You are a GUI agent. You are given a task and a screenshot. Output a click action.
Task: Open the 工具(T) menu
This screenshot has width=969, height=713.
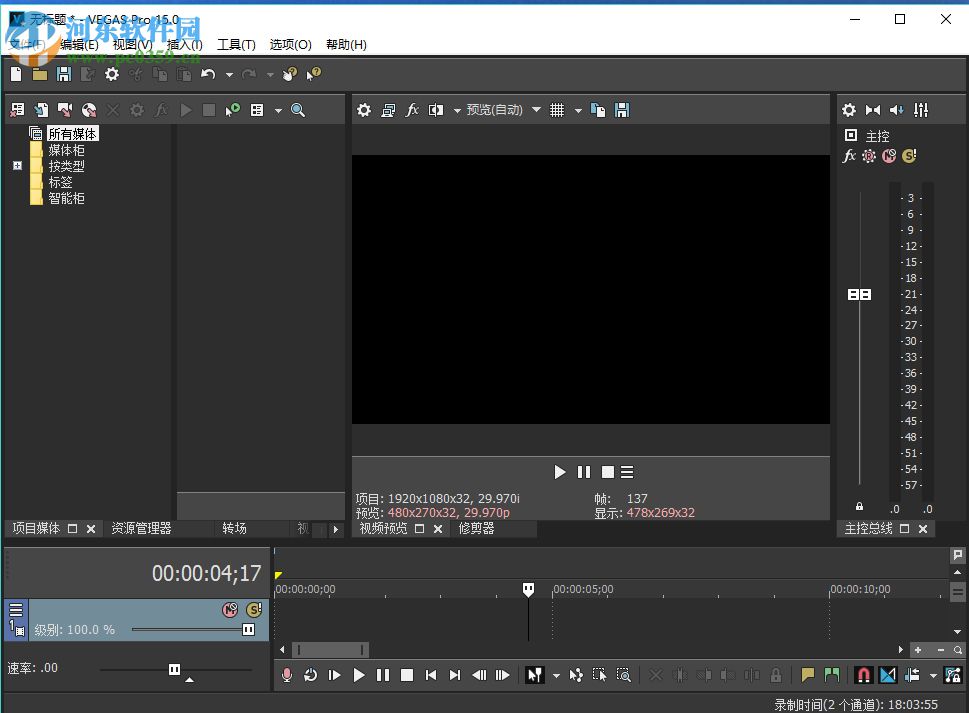pos(236,44)
